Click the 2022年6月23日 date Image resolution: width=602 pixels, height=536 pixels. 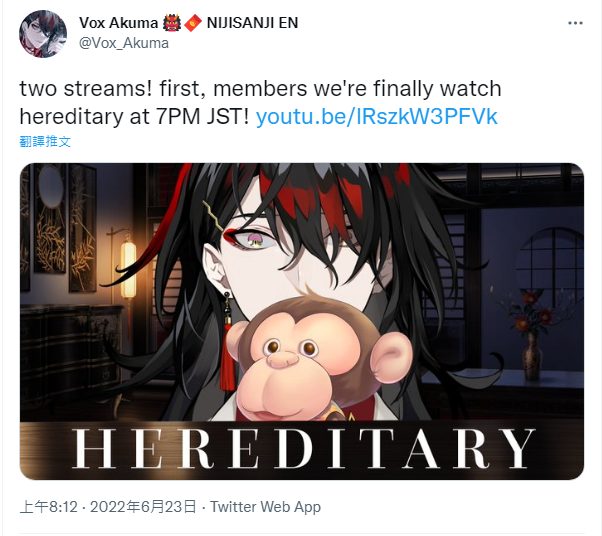click(x=143, y=507)
